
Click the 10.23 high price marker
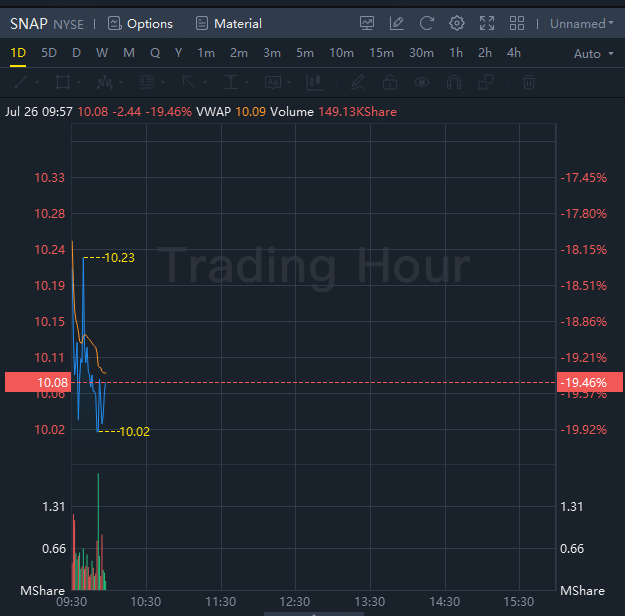click(120, 258)
